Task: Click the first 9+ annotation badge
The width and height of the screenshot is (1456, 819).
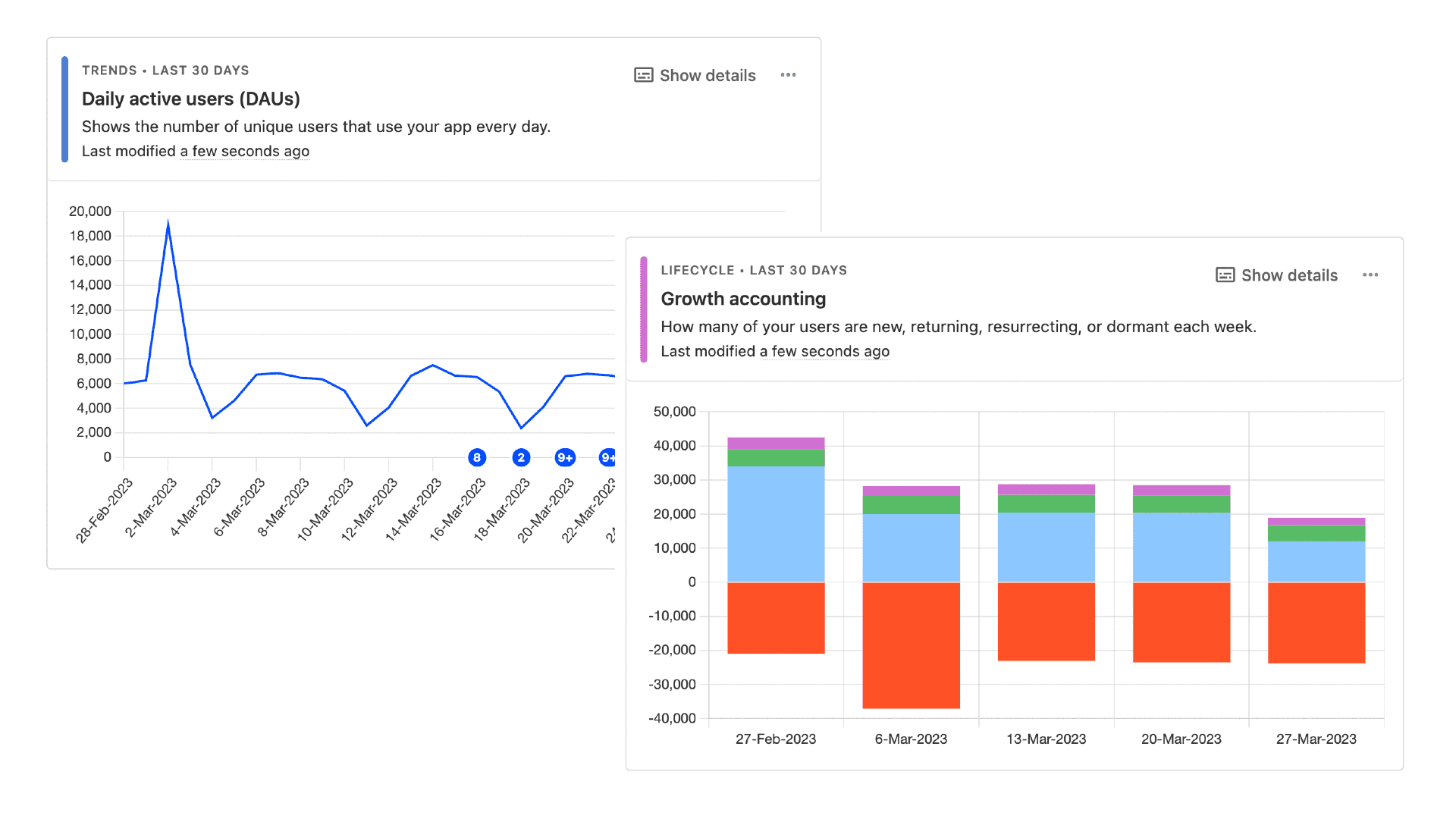Action: pos(565,457)
